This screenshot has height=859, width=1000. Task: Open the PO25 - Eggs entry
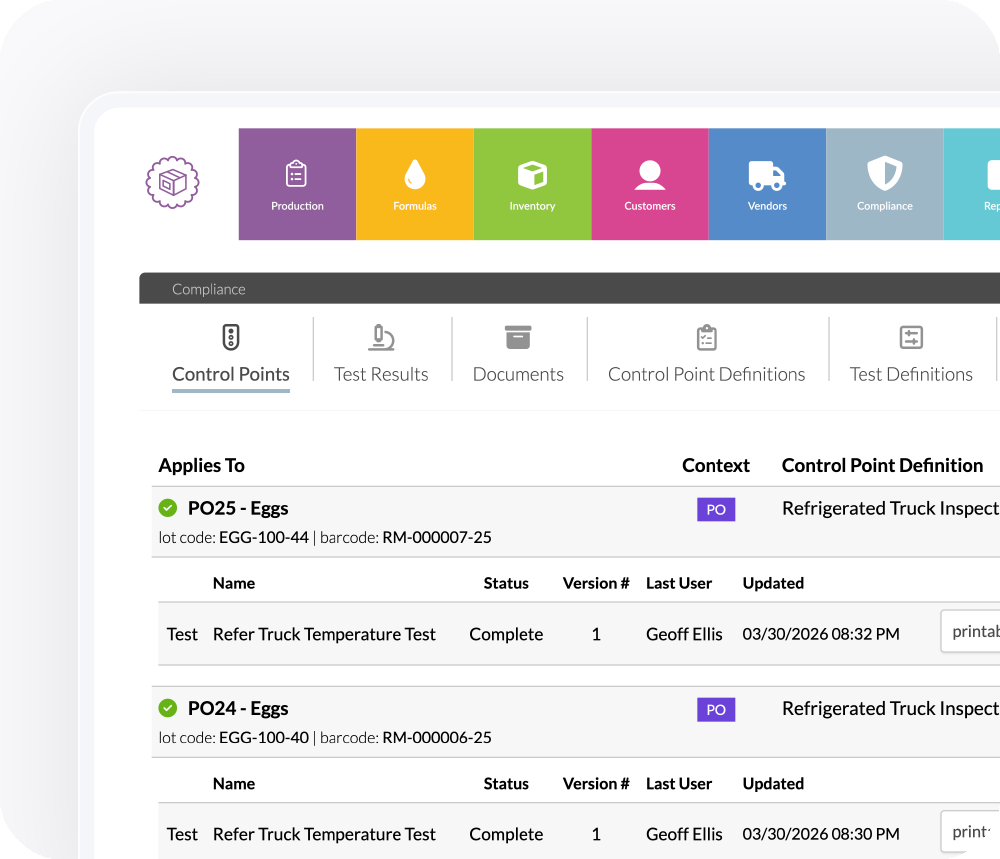(x=238, y=508)
